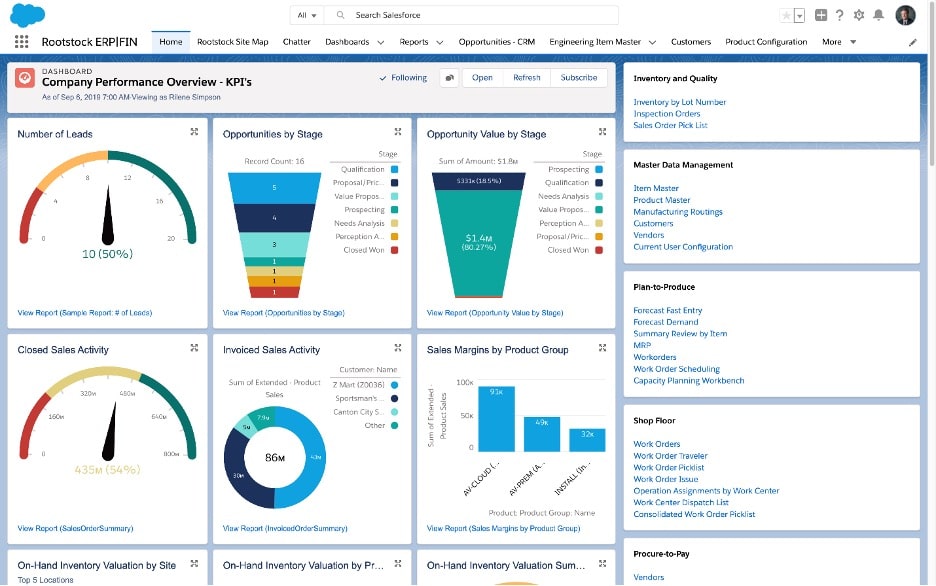Expand the Closed Sales Activity chart

pyautogui.click(x=194, y=347)
